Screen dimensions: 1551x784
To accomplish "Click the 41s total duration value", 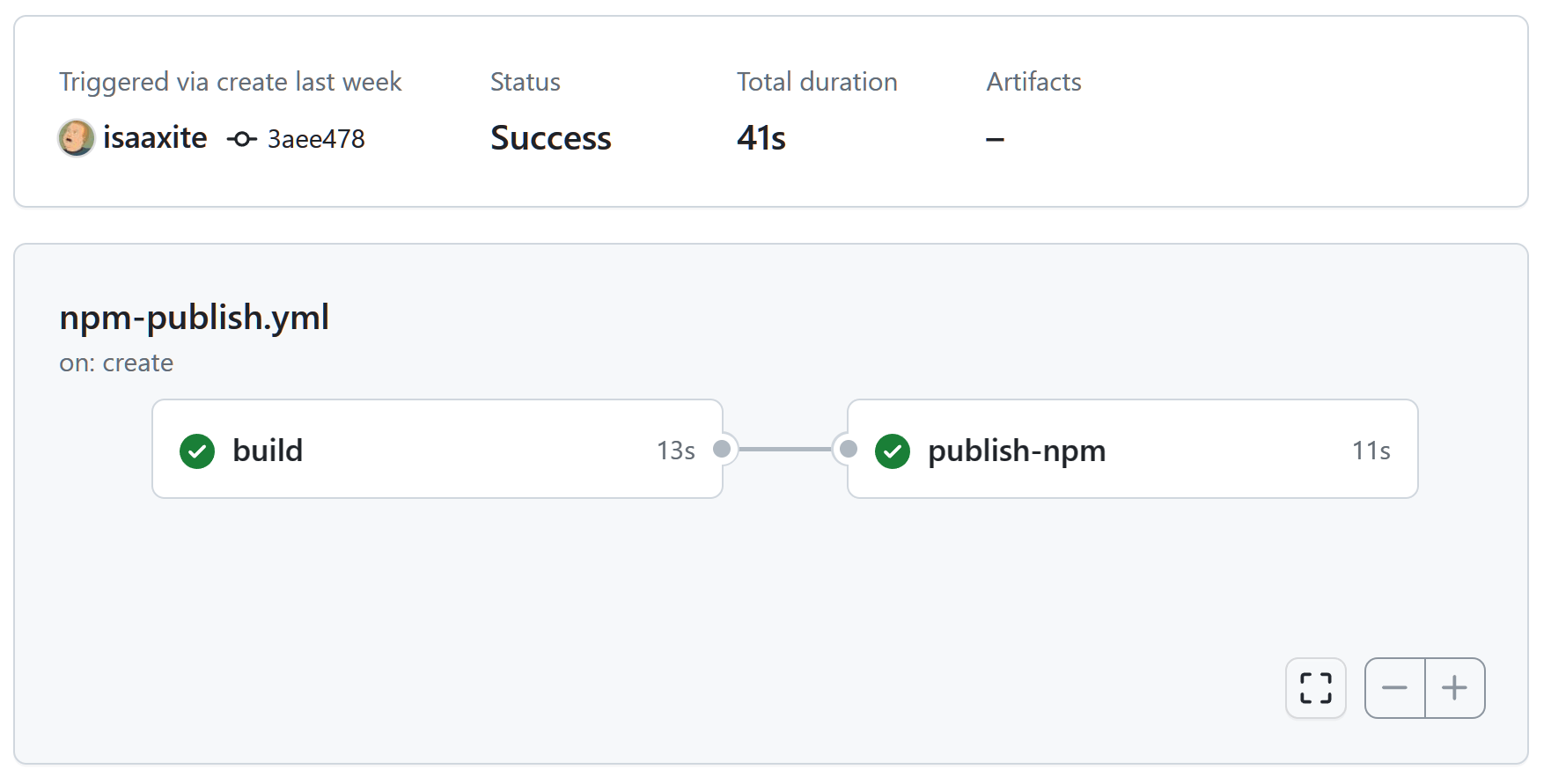I will point(761,138).
